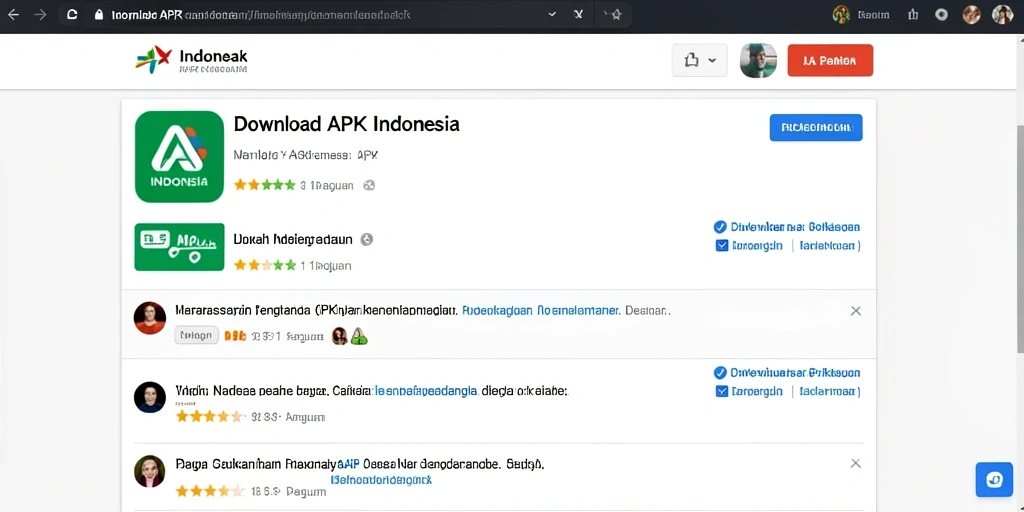1024x512 pixels.
Task: Click the green bag icon under the first review
Action: point(359,336)
